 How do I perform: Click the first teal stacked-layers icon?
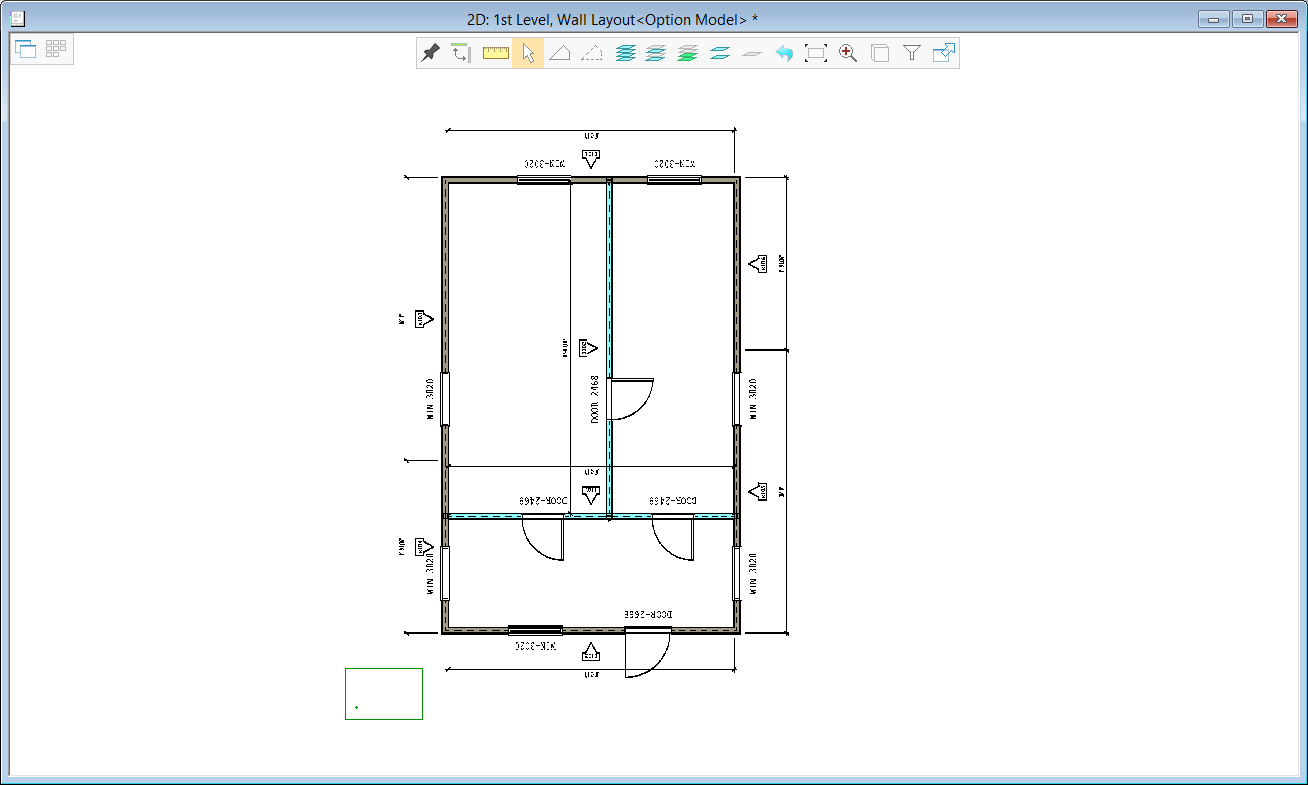tap(625, 53)
